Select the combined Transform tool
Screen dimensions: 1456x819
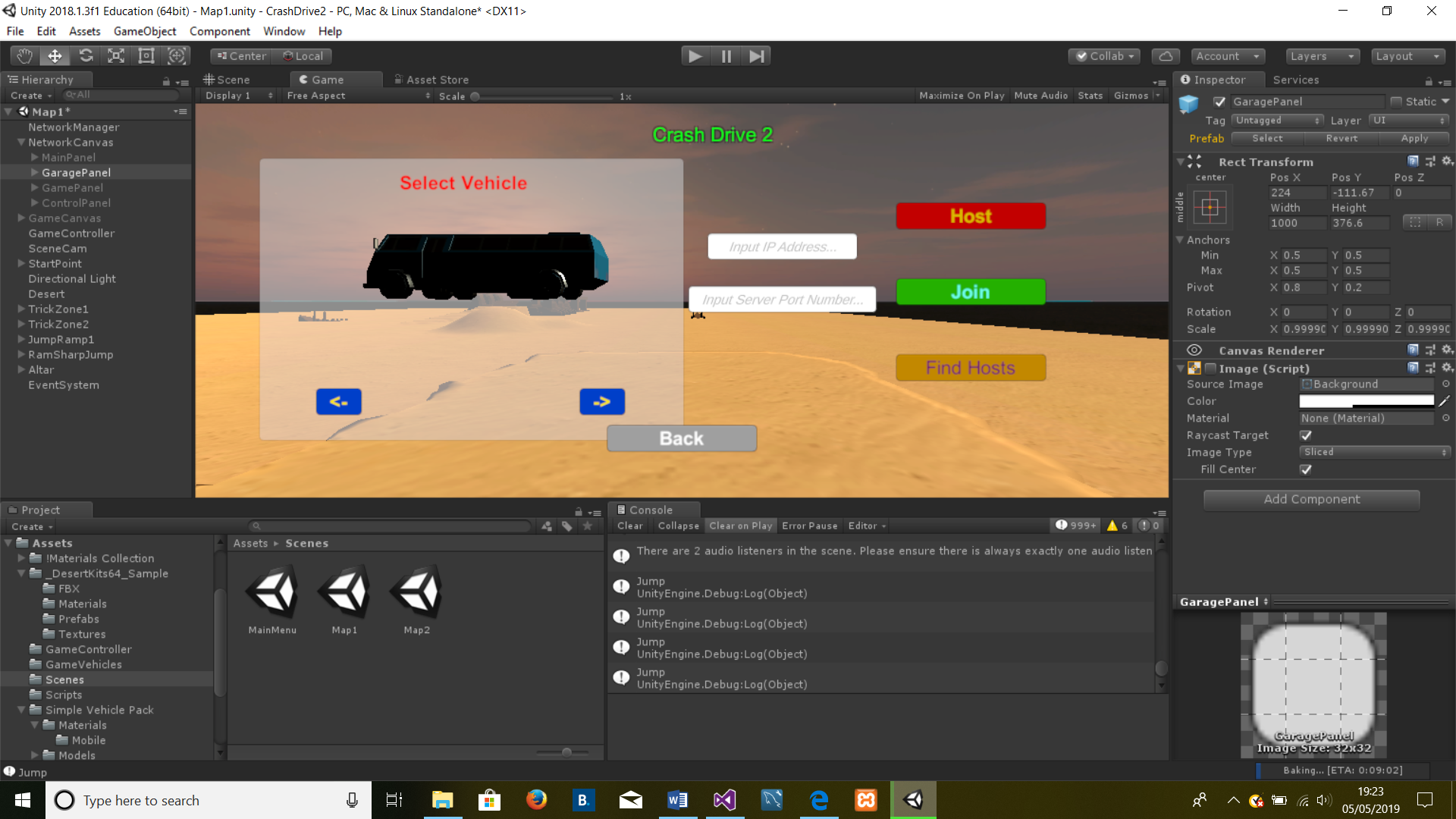pyautogui.click(x=177, y=56)
